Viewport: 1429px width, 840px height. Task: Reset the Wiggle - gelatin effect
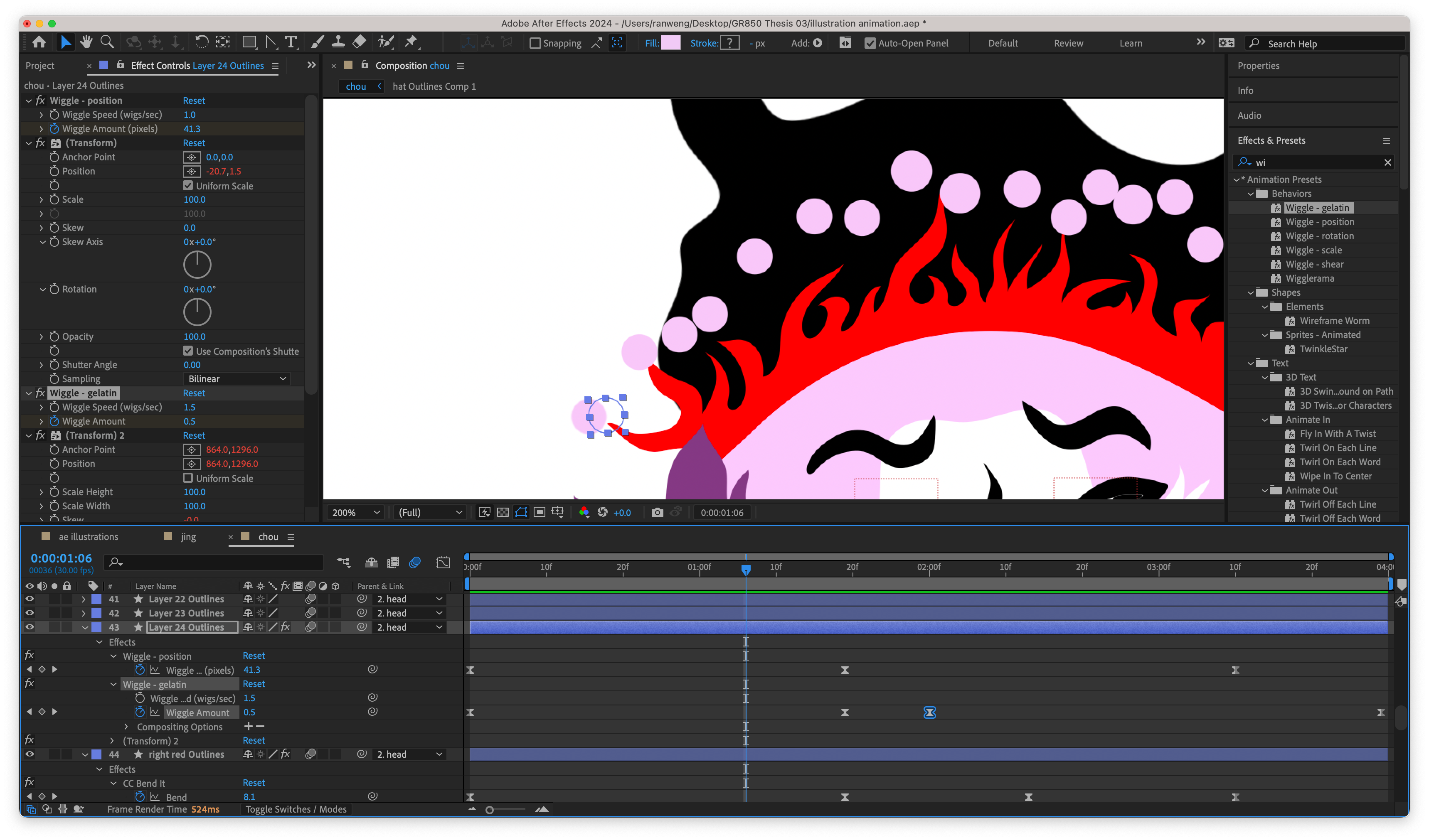194,393
